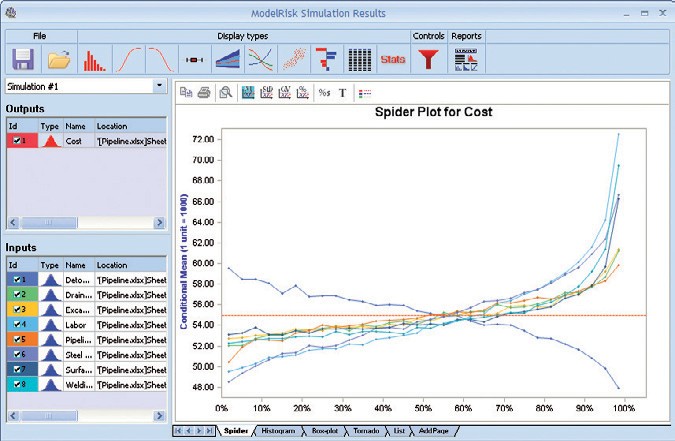This screenshot has height=441, width=675.
Task: Click the Outputs horizontal scrollbar thumb
Action: coord(49,223)
